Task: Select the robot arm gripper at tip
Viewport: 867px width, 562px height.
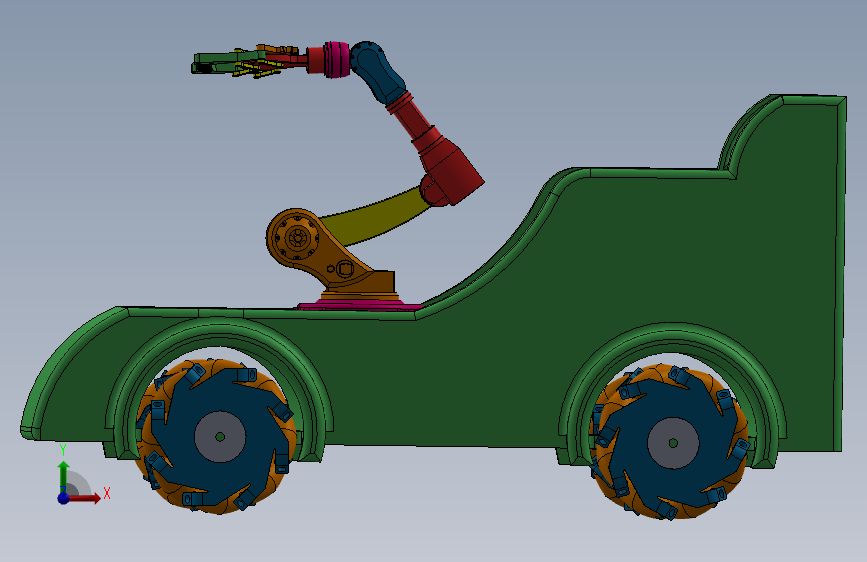Action: click(238, 62)
